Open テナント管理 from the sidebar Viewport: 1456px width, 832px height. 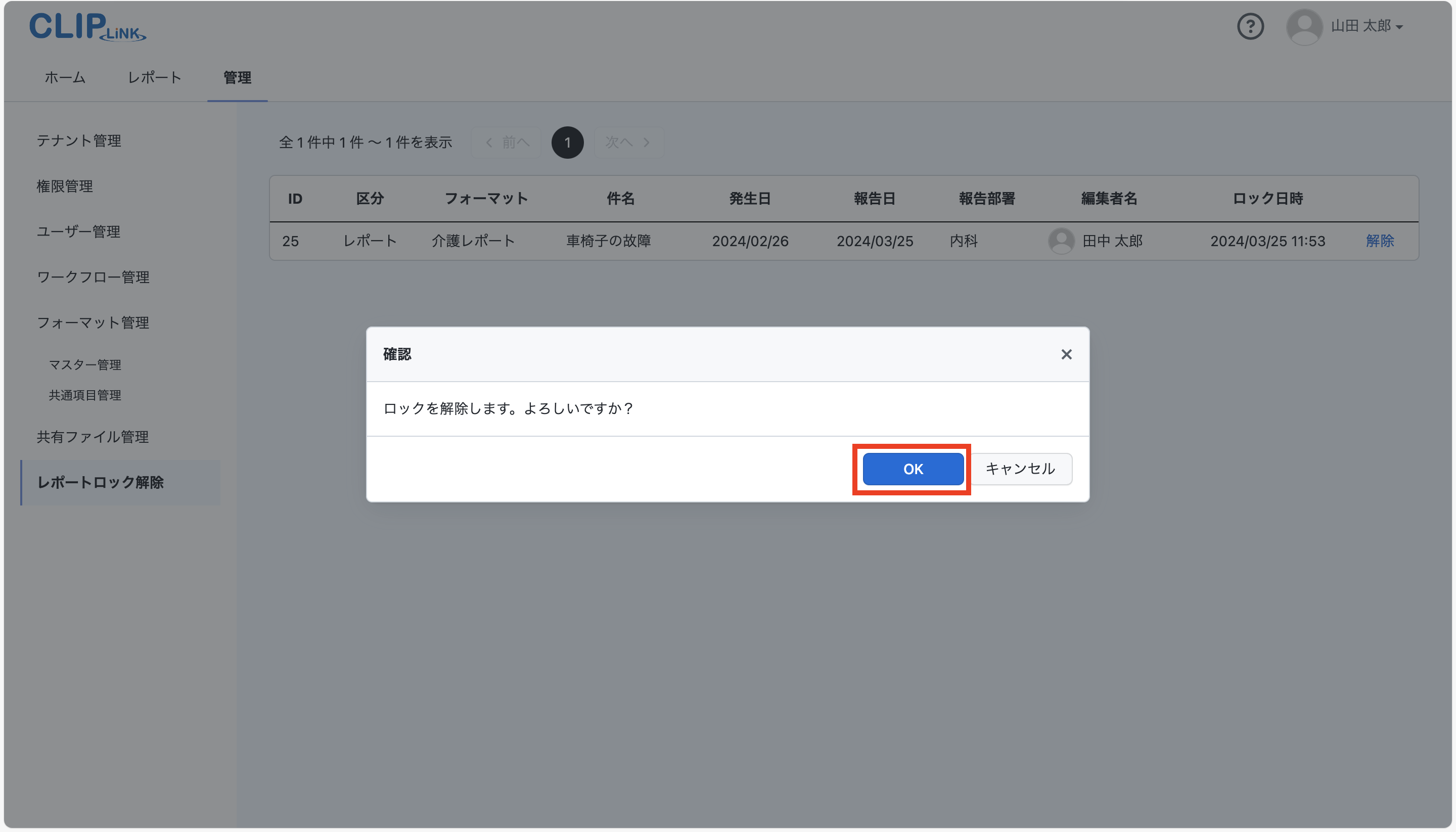coord(79,141)
